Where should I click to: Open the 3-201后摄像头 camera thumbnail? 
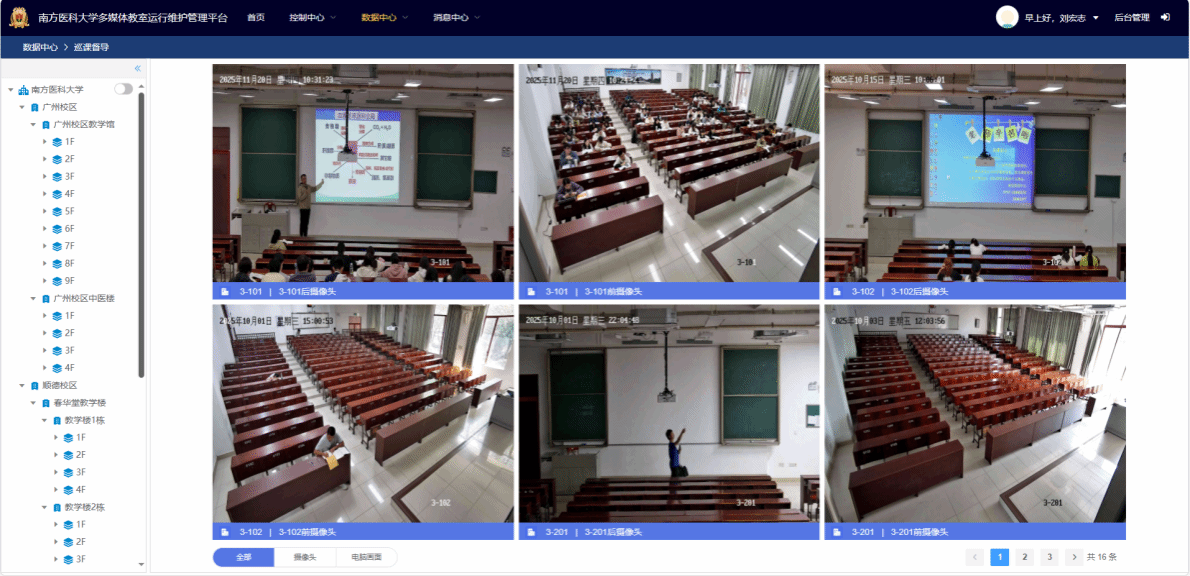668,413
